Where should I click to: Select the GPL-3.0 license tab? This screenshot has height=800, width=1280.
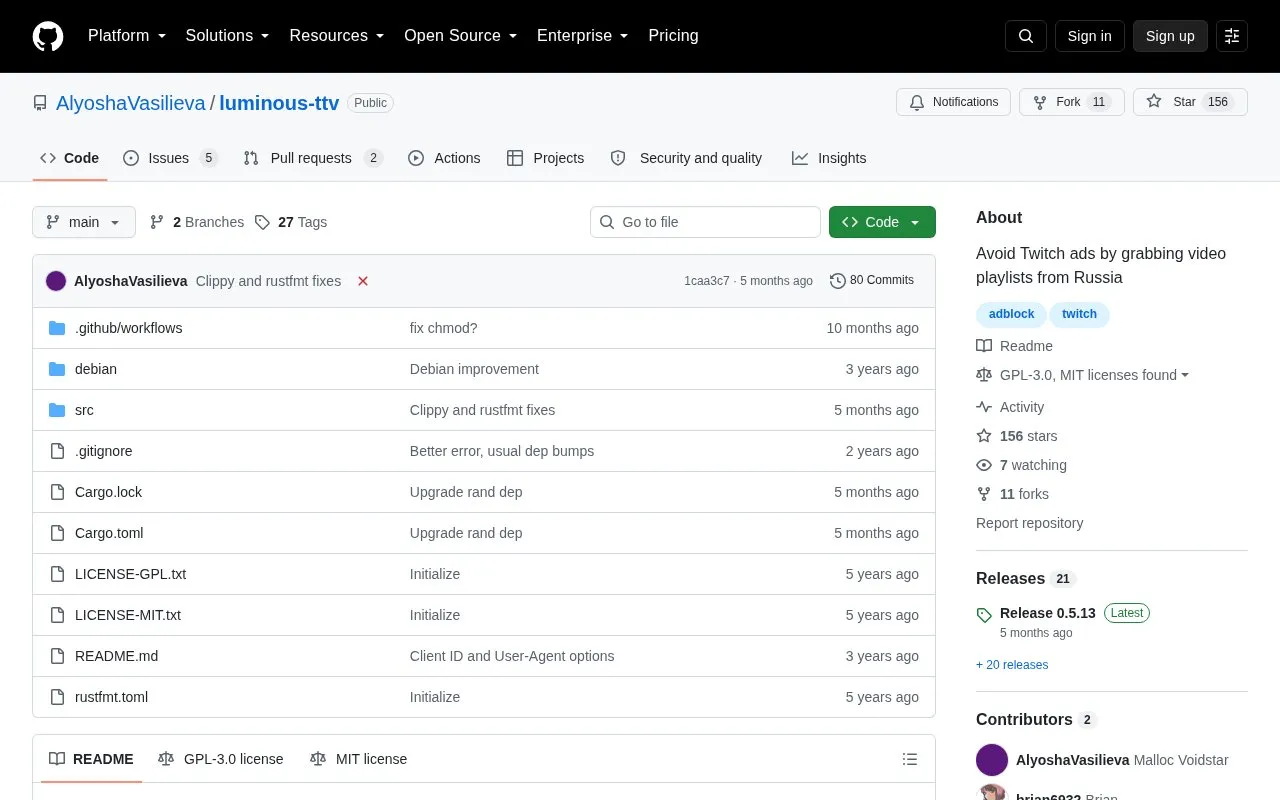221,759
